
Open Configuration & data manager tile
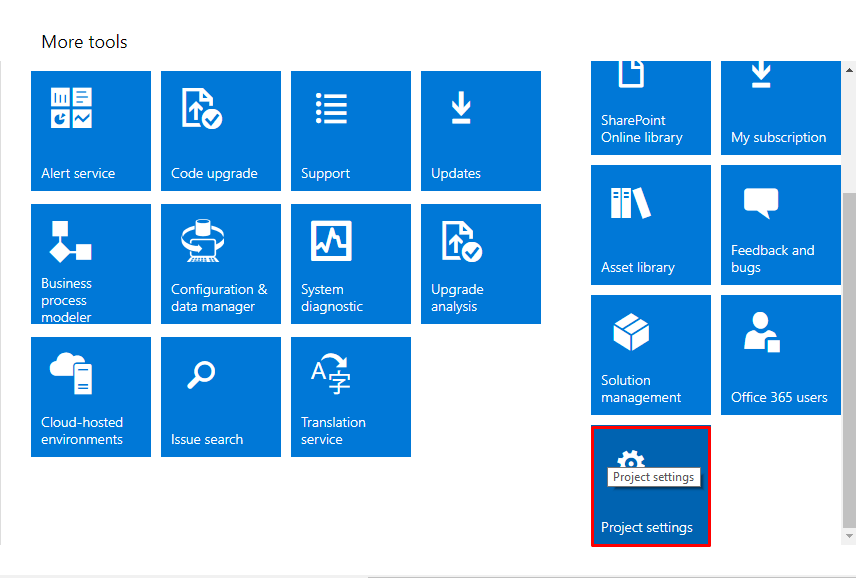coord(221,264)
